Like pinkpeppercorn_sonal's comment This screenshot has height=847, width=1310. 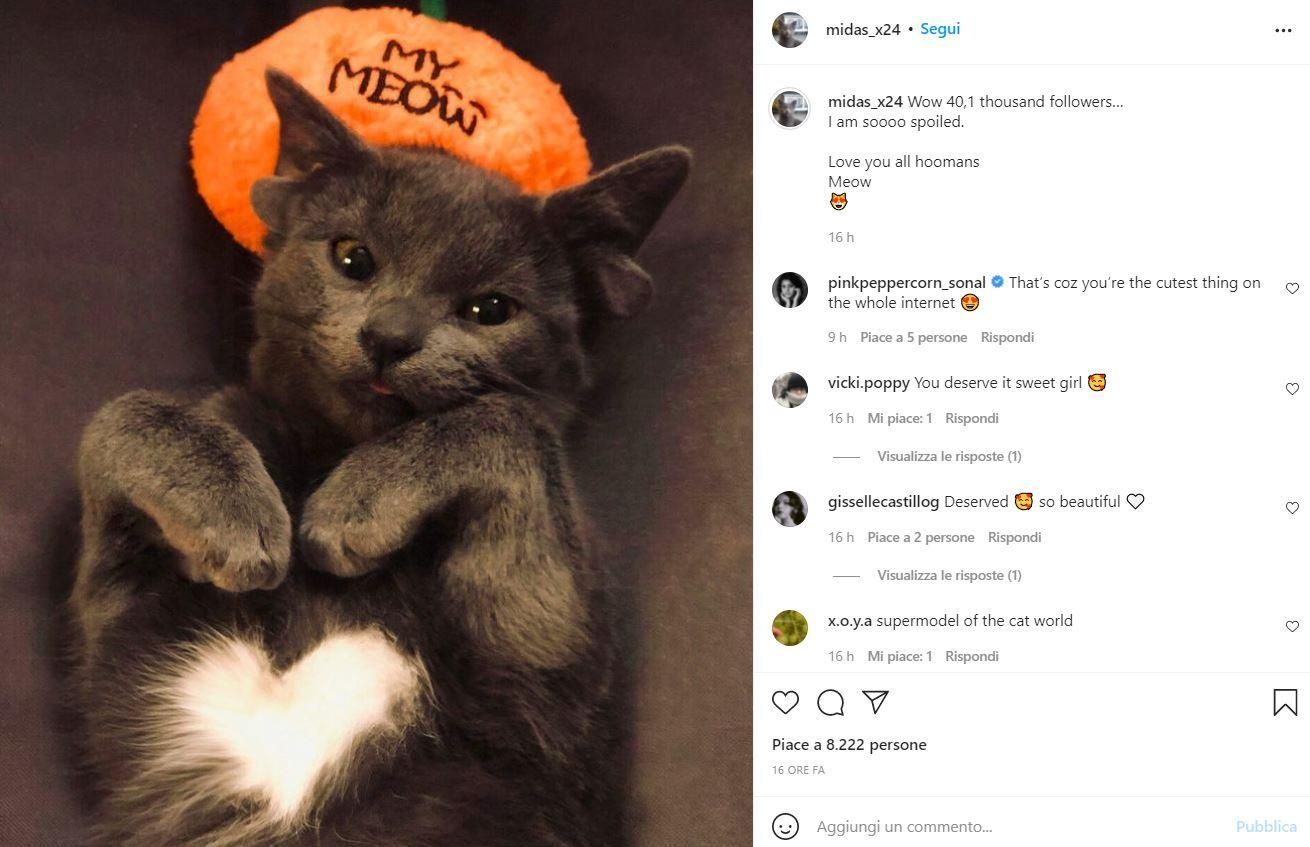click(1292, 288)
